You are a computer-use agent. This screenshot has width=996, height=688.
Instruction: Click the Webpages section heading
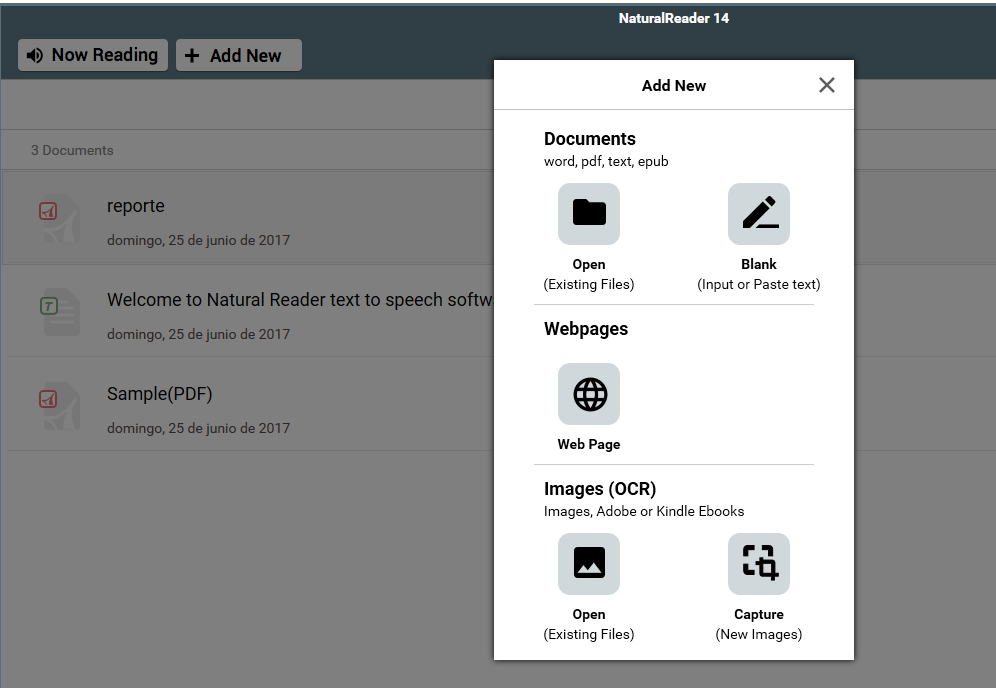tap(586, 328)
